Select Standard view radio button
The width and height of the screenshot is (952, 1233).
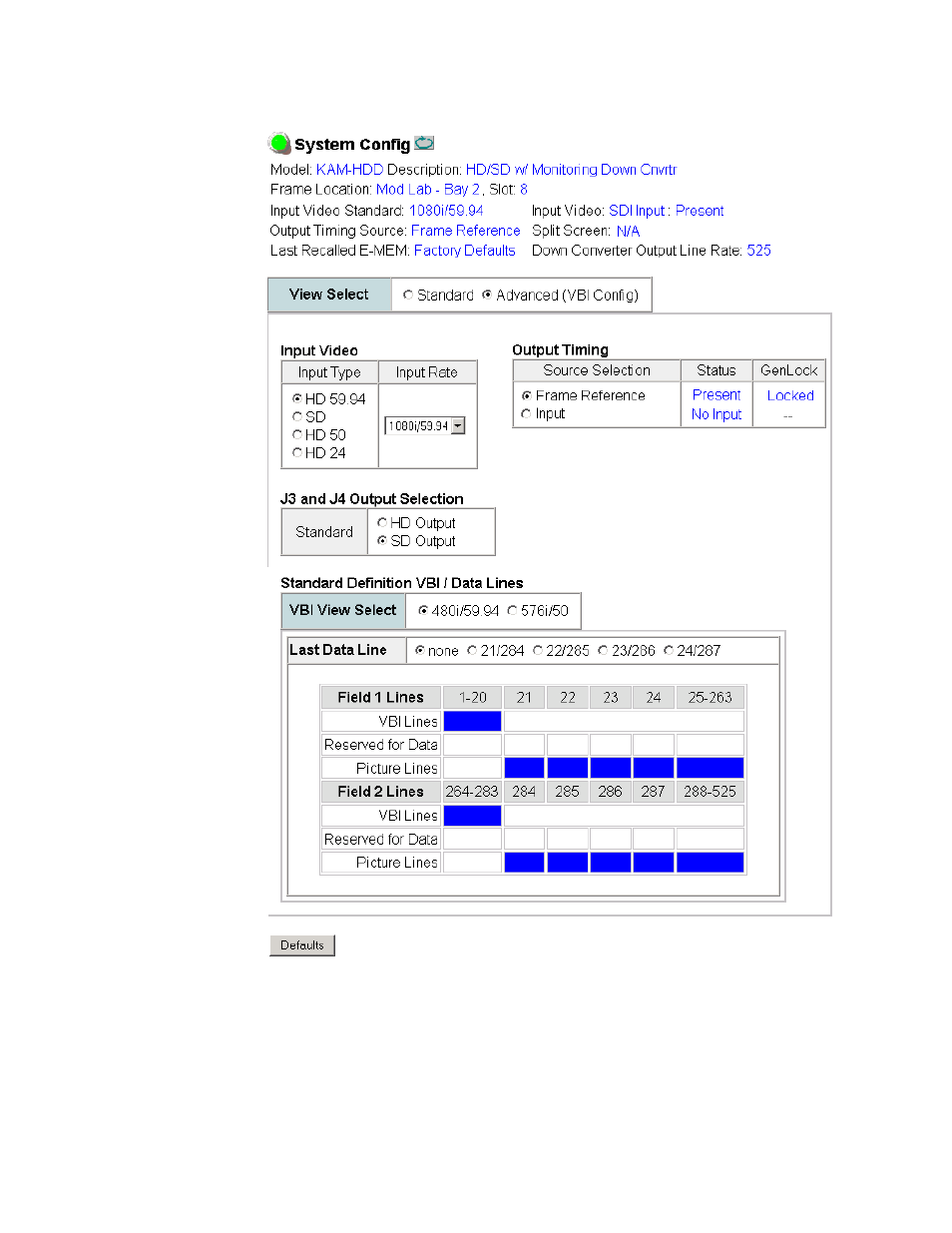408,295
